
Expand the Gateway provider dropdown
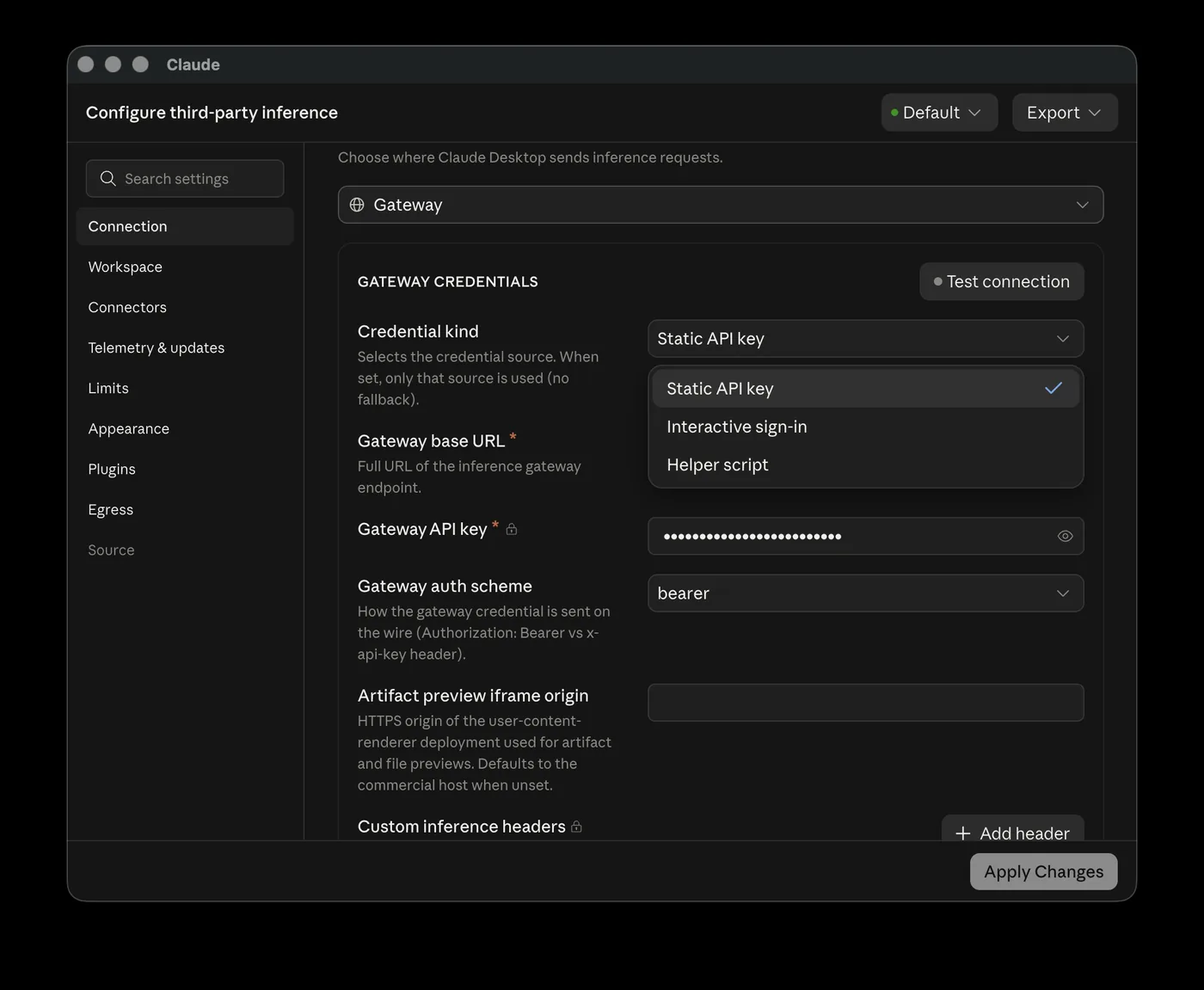coord(721,205)
